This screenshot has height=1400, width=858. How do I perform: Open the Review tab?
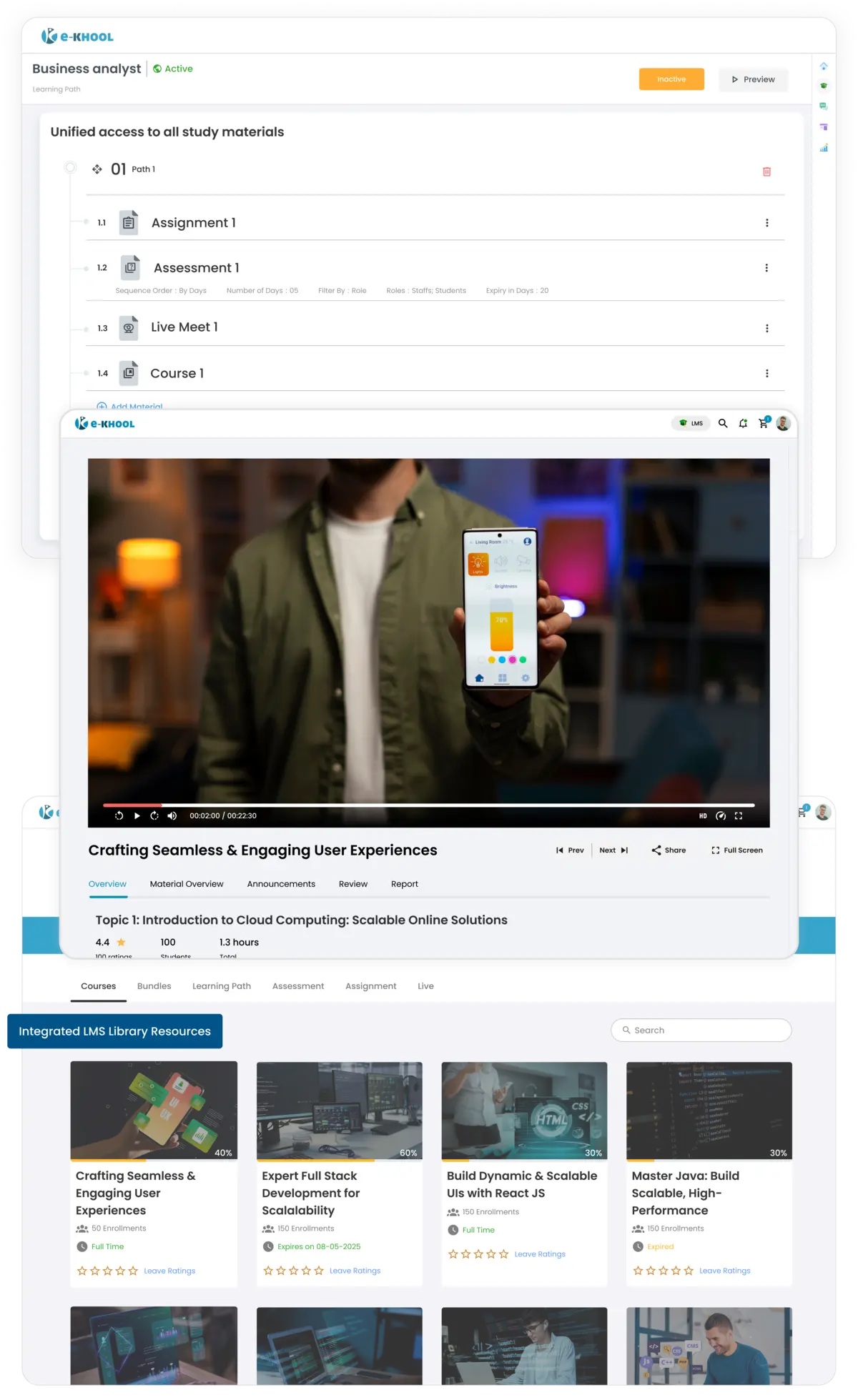coord(353,884)
